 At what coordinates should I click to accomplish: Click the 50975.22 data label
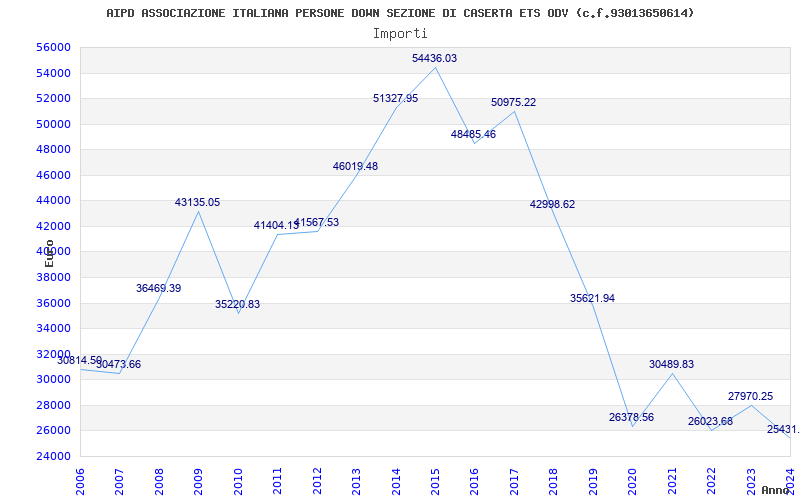[514, 102]
